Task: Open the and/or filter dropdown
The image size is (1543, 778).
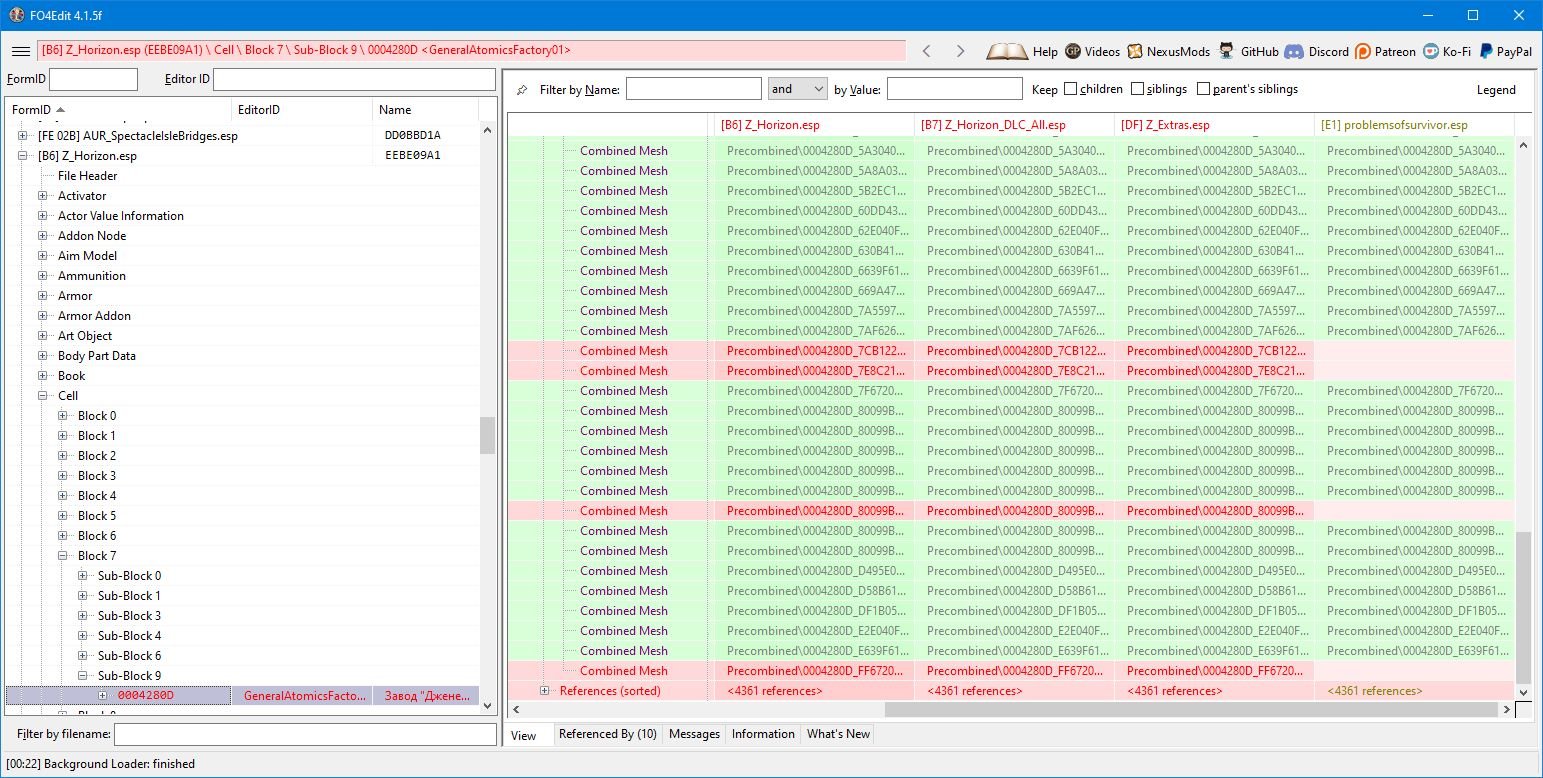Action: 797,89
